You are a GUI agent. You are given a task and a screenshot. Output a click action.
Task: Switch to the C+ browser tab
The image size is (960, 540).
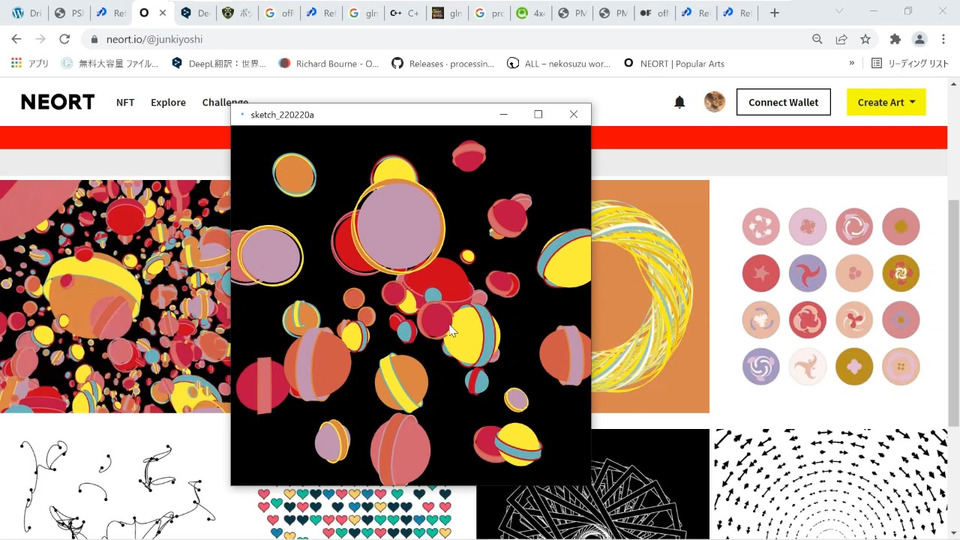[x=403, y=12]
